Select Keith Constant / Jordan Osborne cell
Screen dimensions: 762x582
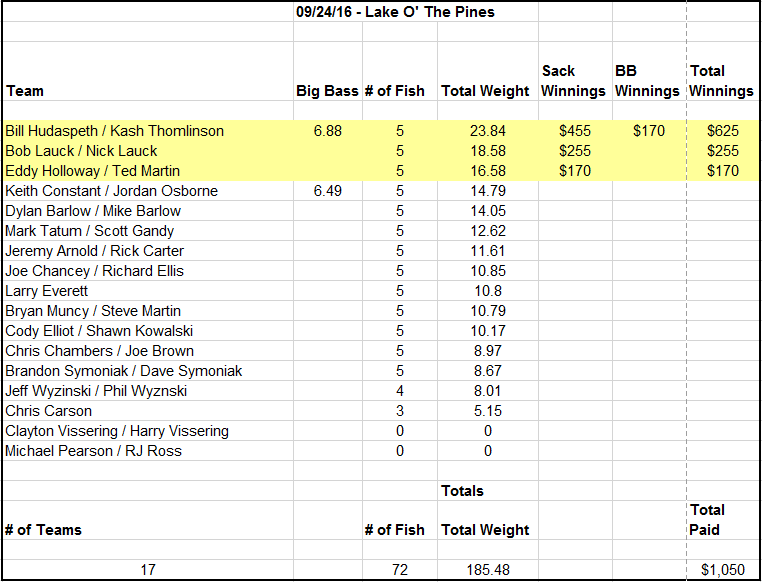pyautogui.click(x=148, y=190)
